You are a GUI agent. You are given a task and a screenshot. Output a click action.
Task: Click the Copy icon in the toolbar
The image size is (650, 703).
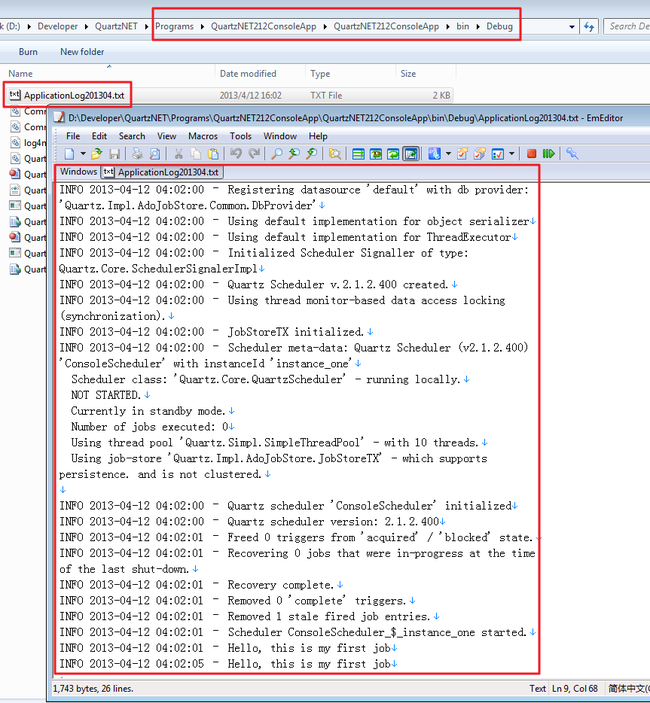[196, 154]
